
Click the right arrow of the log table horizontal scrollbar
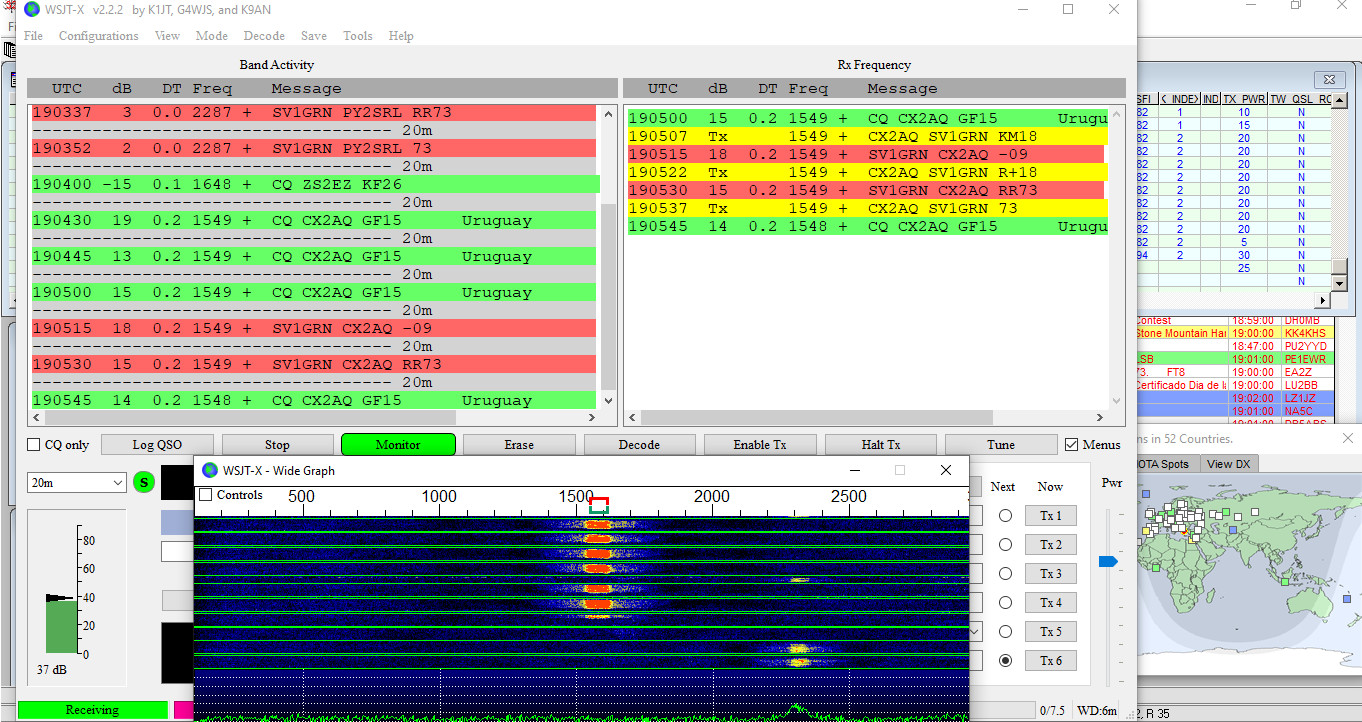(1324, 300)
